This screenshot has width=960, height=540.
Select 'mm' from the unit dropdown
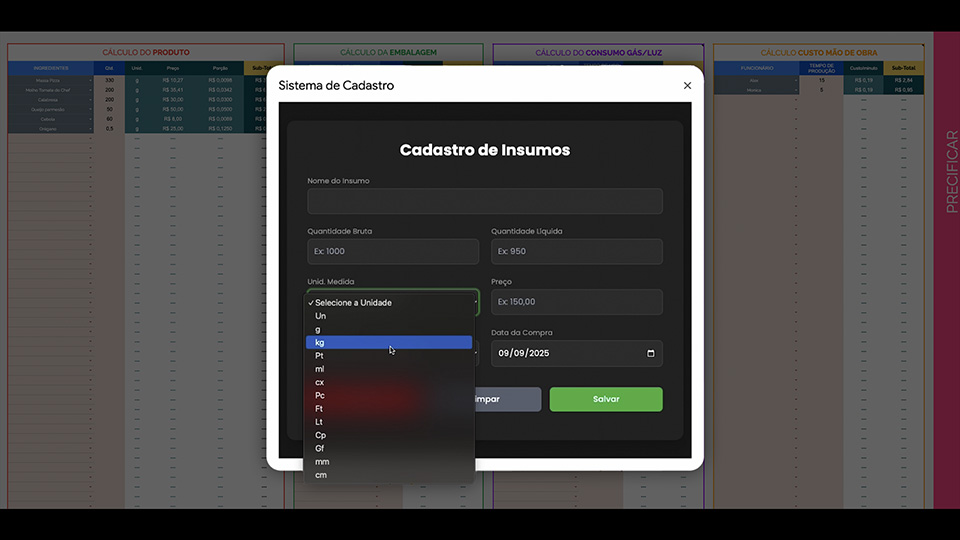(x=322, y=462)
